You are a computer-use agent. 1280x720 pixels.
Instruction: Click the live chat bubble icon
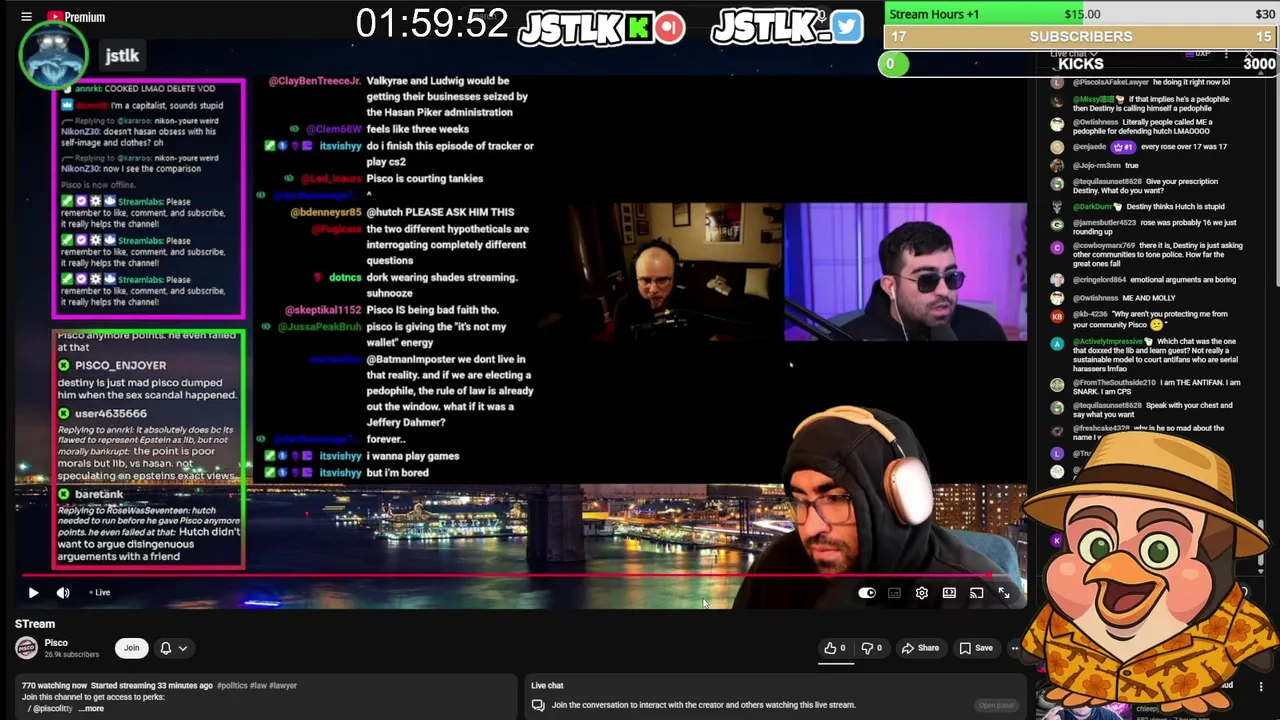click(x=538, y=705)
